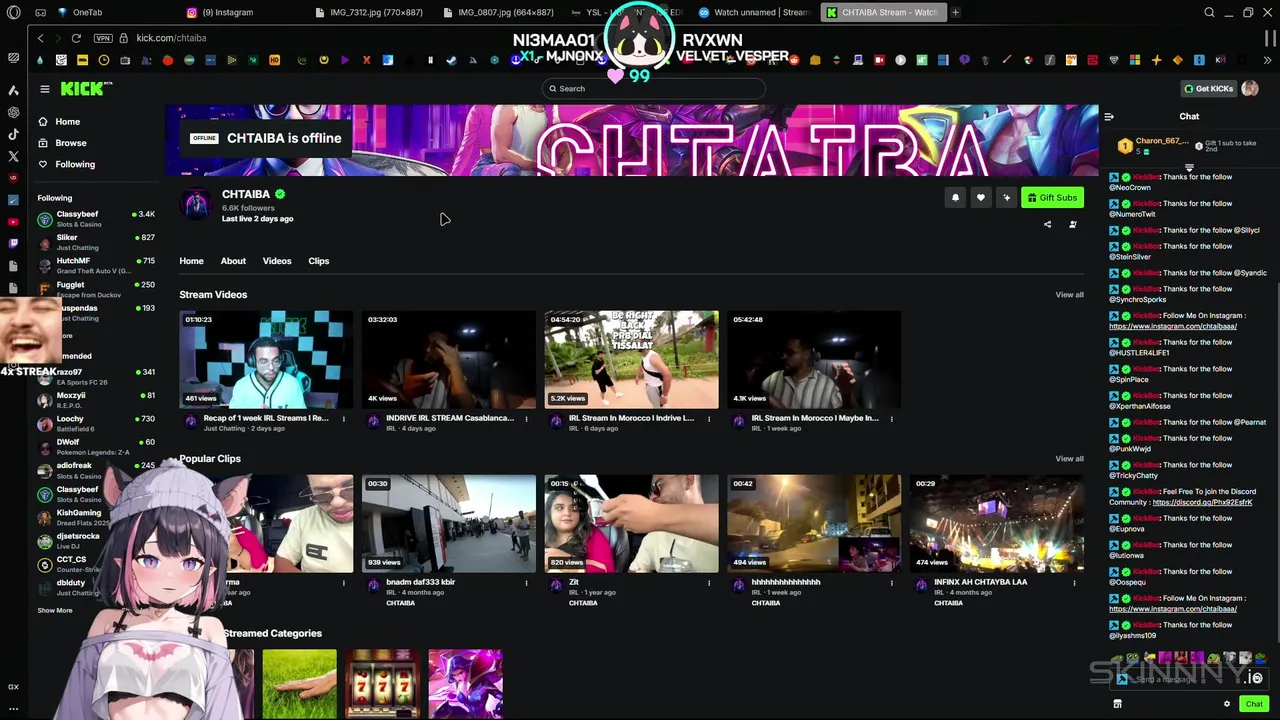This screenshot has height=720, width=1280.
Task: Open INDRIVE IRL STREAM Casablanca video thumbnail
Action: tap(449, 360)
